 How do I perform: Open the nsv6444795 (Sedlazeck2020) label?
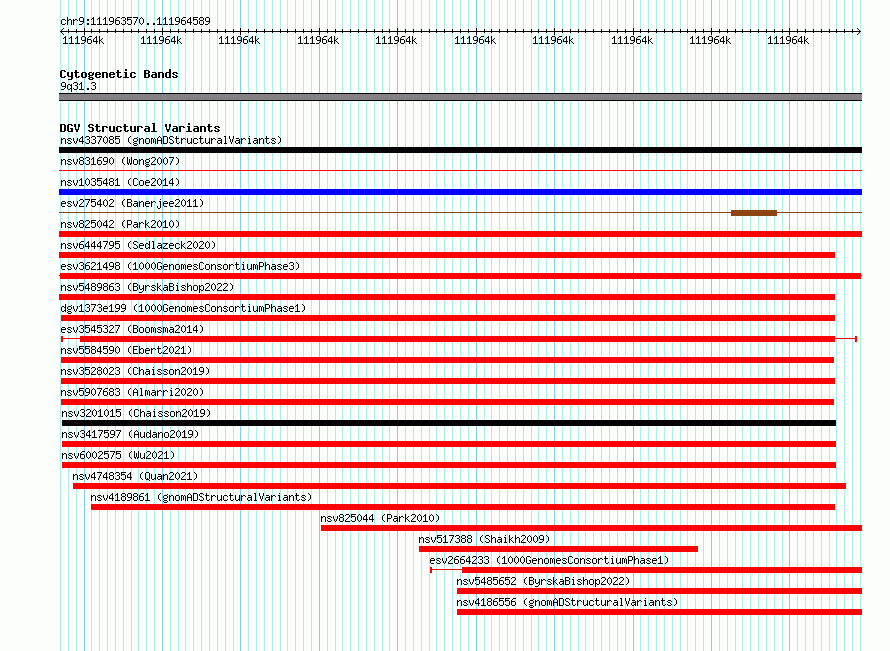tap(138, 245)
